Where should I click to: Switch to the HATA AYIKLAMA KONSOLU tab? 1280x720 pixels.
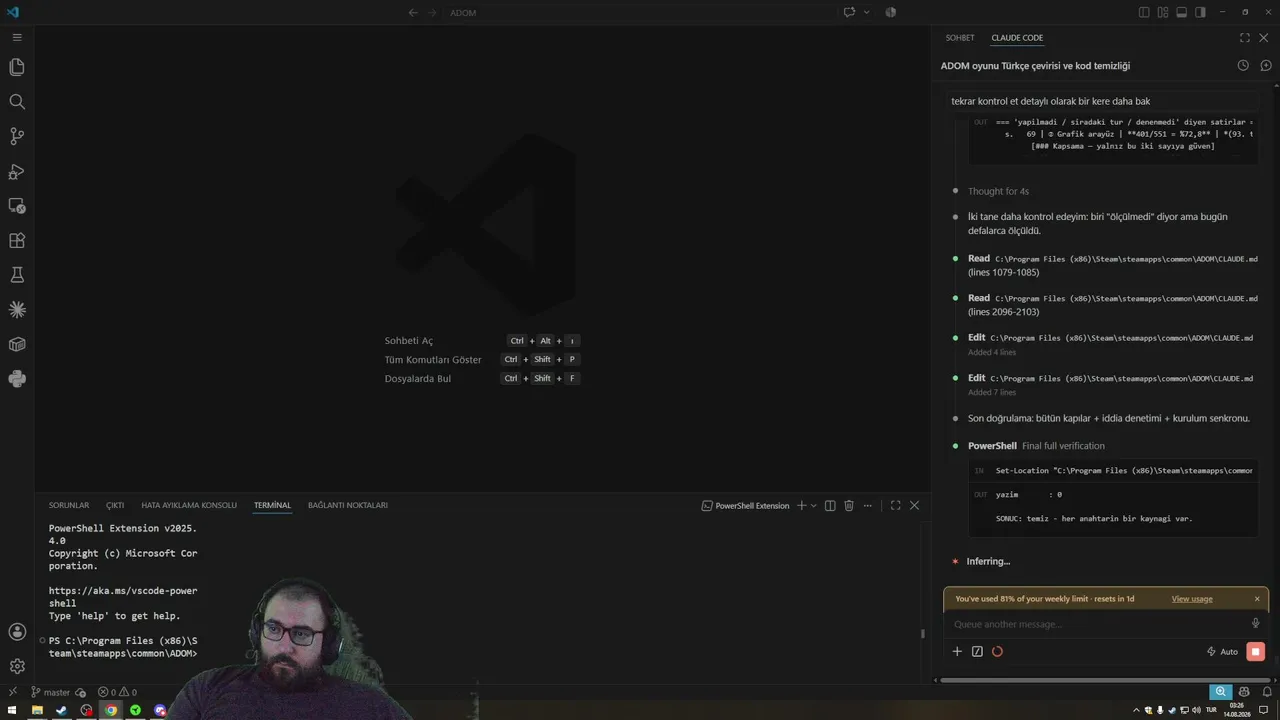click(189, 505)
